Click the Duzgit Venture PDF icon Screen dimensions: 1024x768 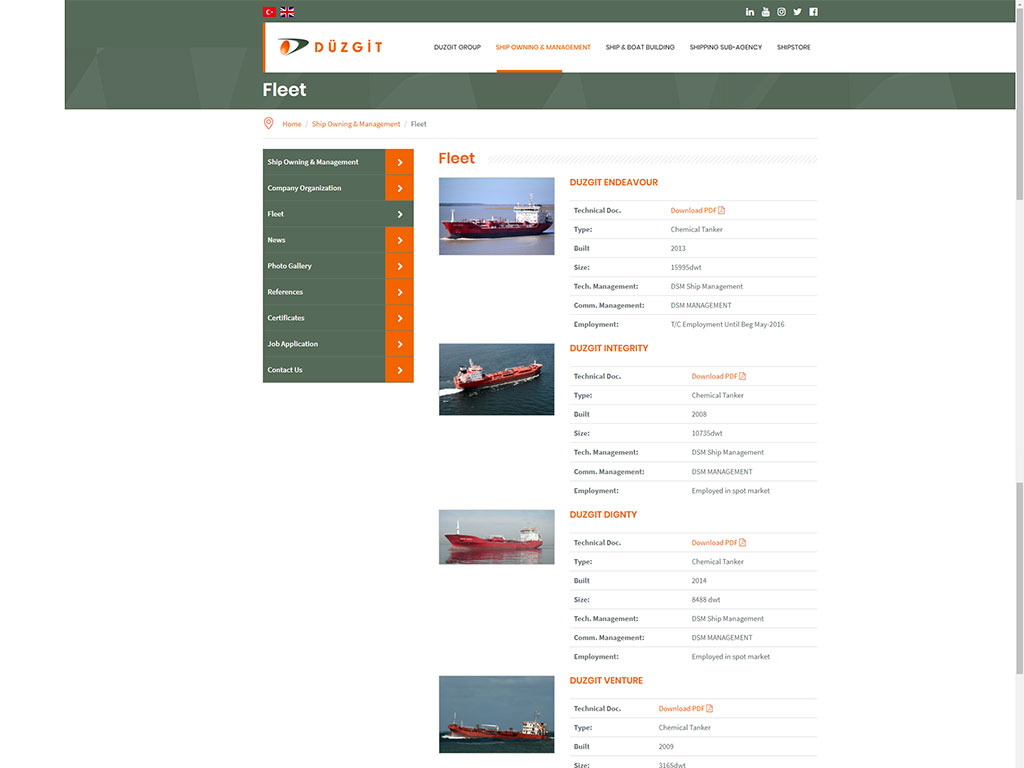(710, 709)
